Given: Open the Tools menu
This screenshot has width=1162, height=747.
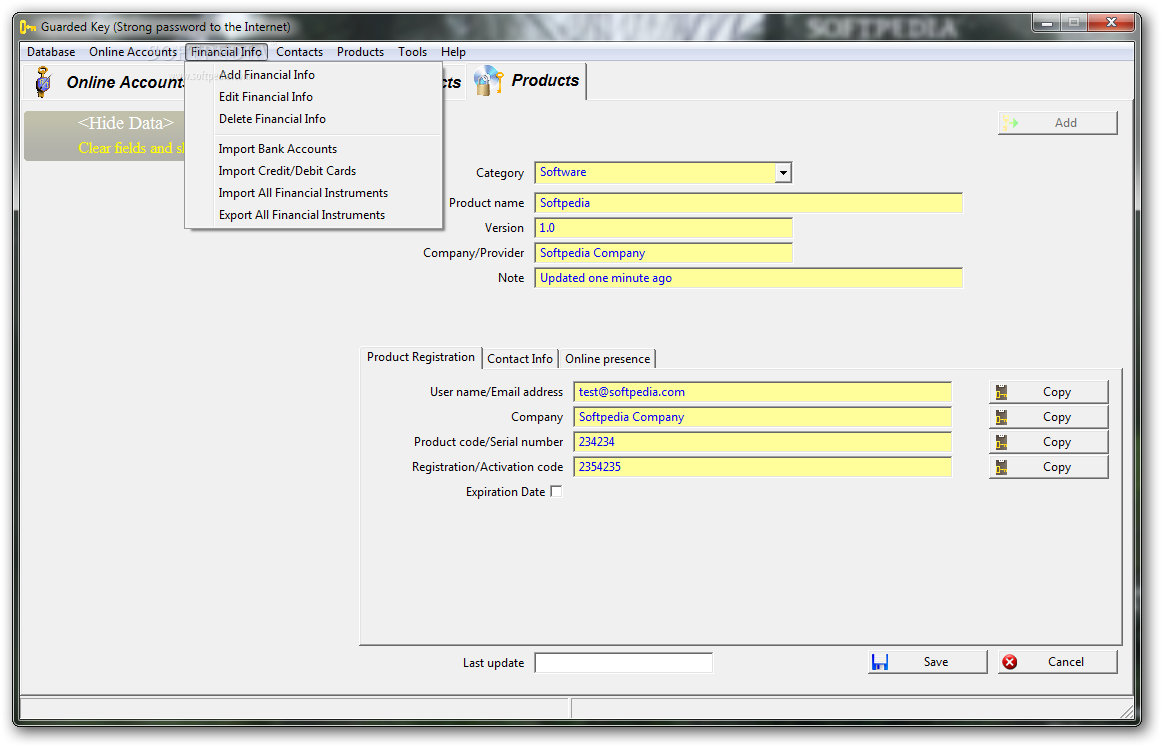Looking at the screenshot, I should [x=412, y=52].
